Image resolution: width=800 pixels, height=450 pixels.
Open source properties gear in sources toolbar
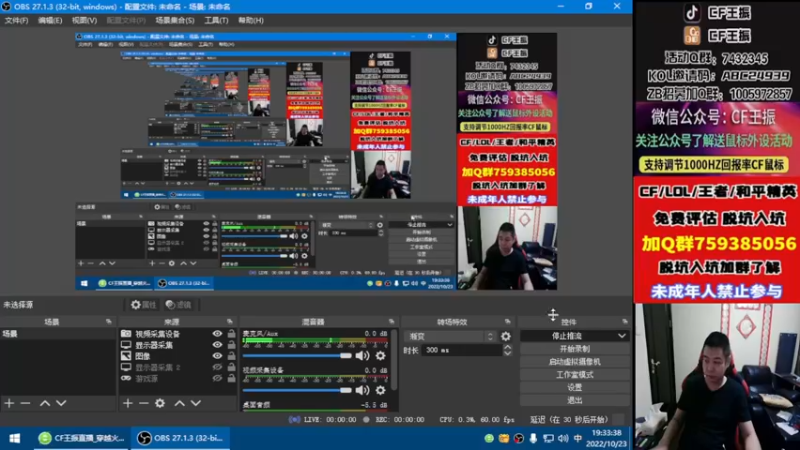160,403
